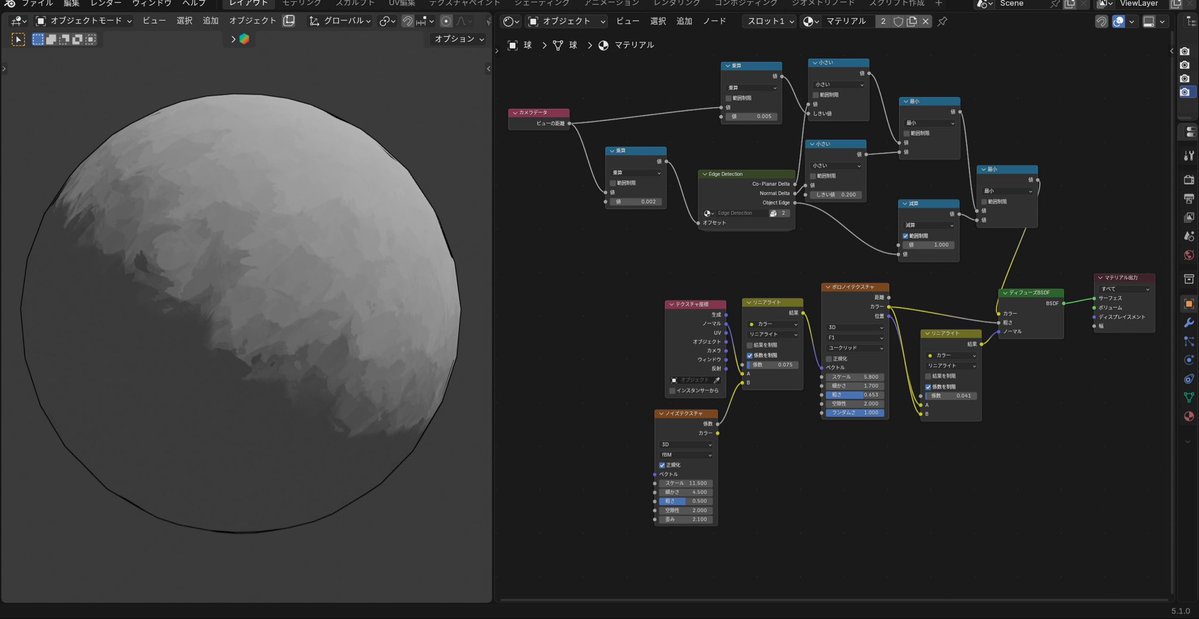Click the magnet snapping icon in viewport header
1199x619 pixels.
408,21
